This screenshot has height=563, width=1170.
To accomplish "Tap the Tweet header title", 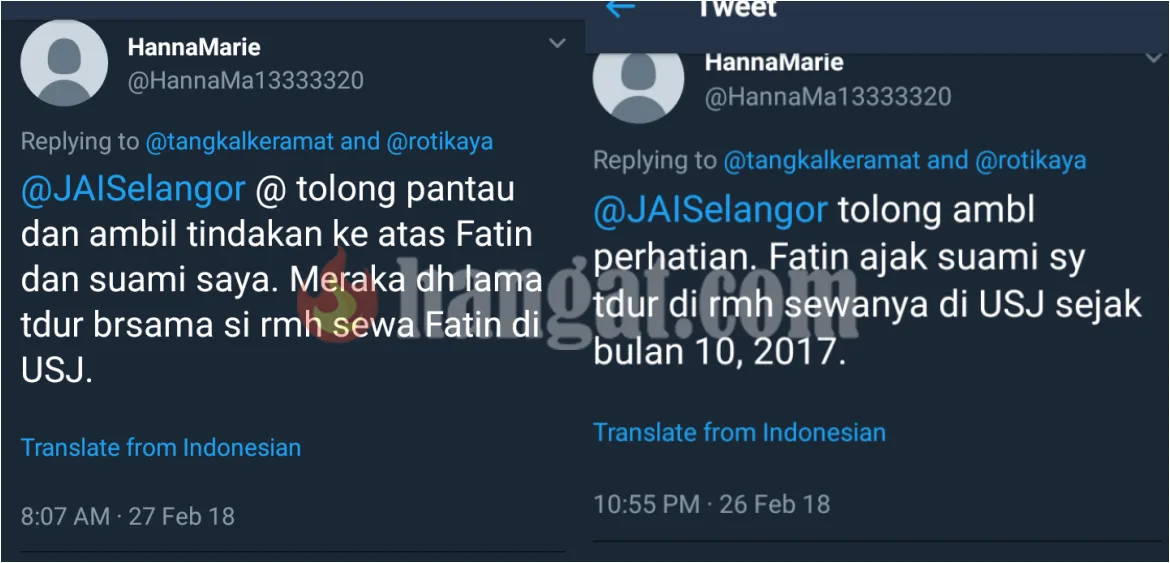I will [x=737, y=8].
